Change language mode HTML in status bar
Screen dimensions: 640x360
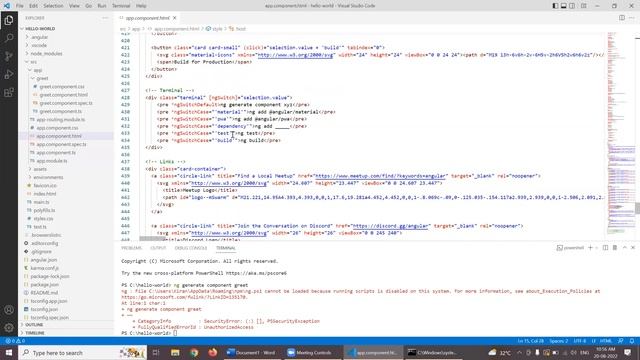pyautogui.click(x=606, y=341)
